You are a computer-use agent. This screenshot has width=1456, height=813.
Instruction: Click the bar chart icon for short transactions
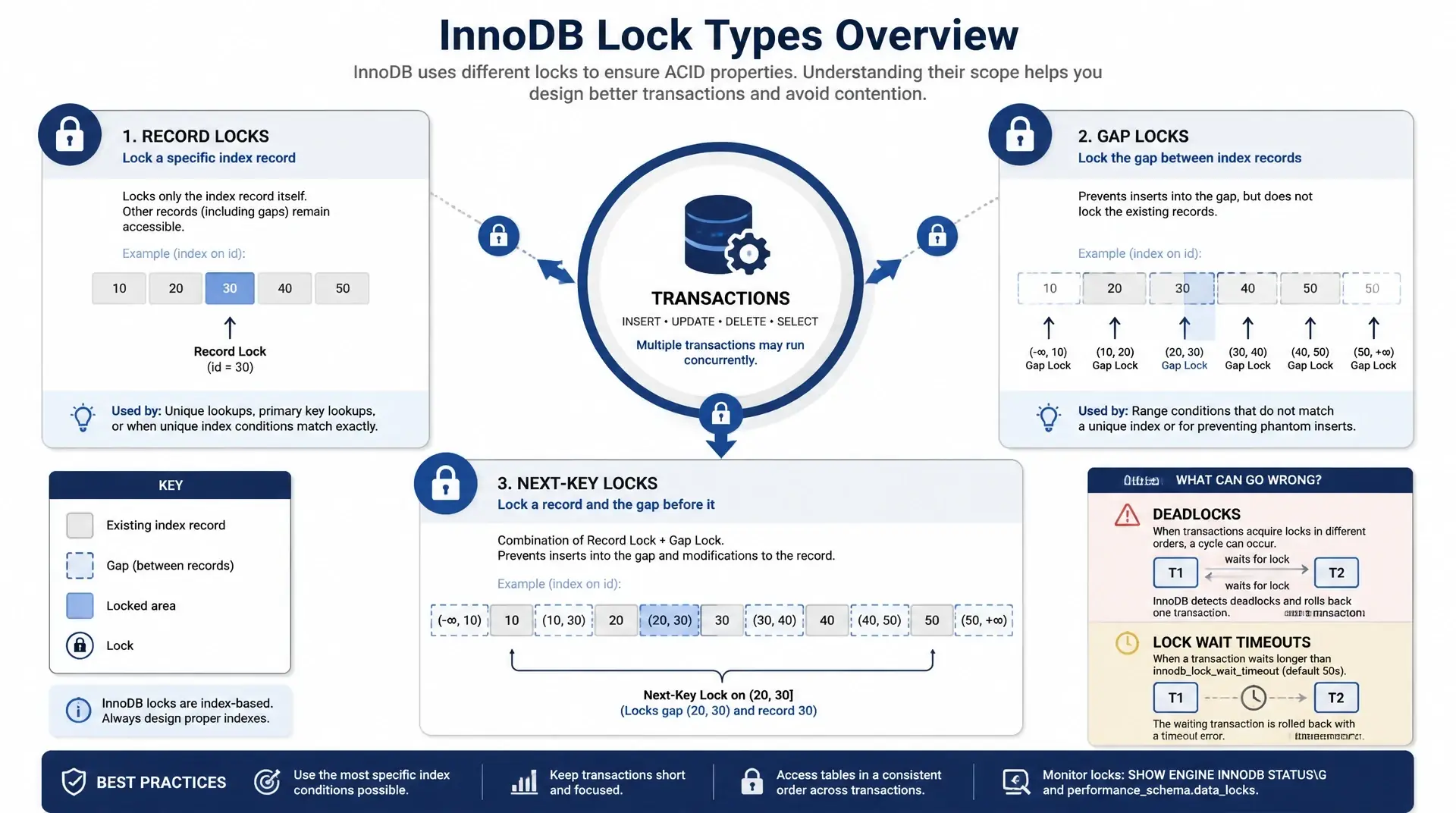pyautogui.click(x=524, y=782)
